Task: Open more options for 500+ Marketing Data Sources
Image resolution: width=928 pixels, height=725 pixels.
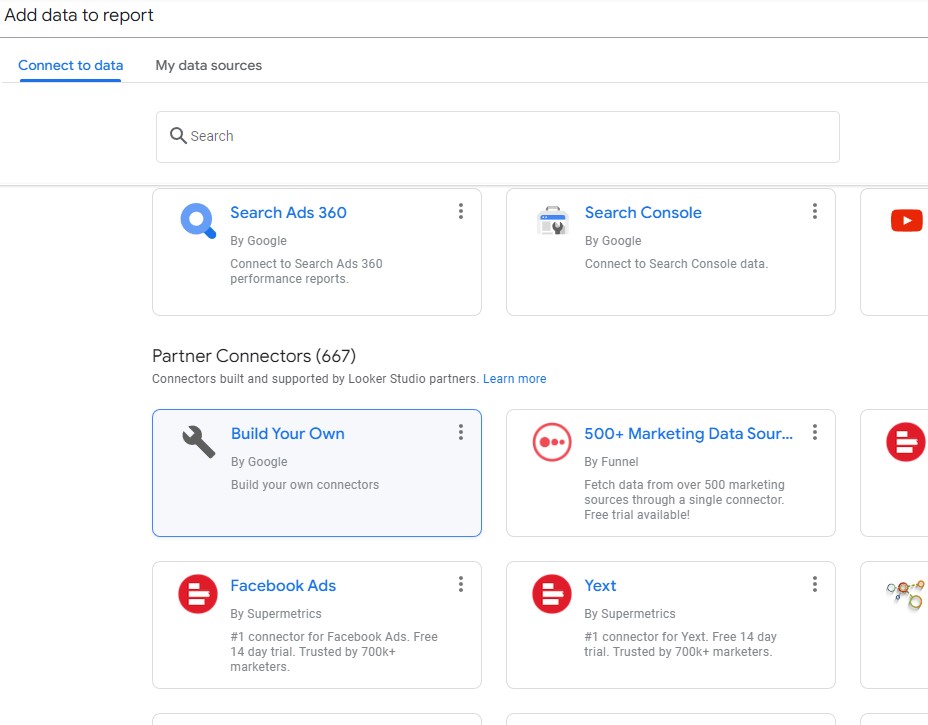Action: coord(815,432)
